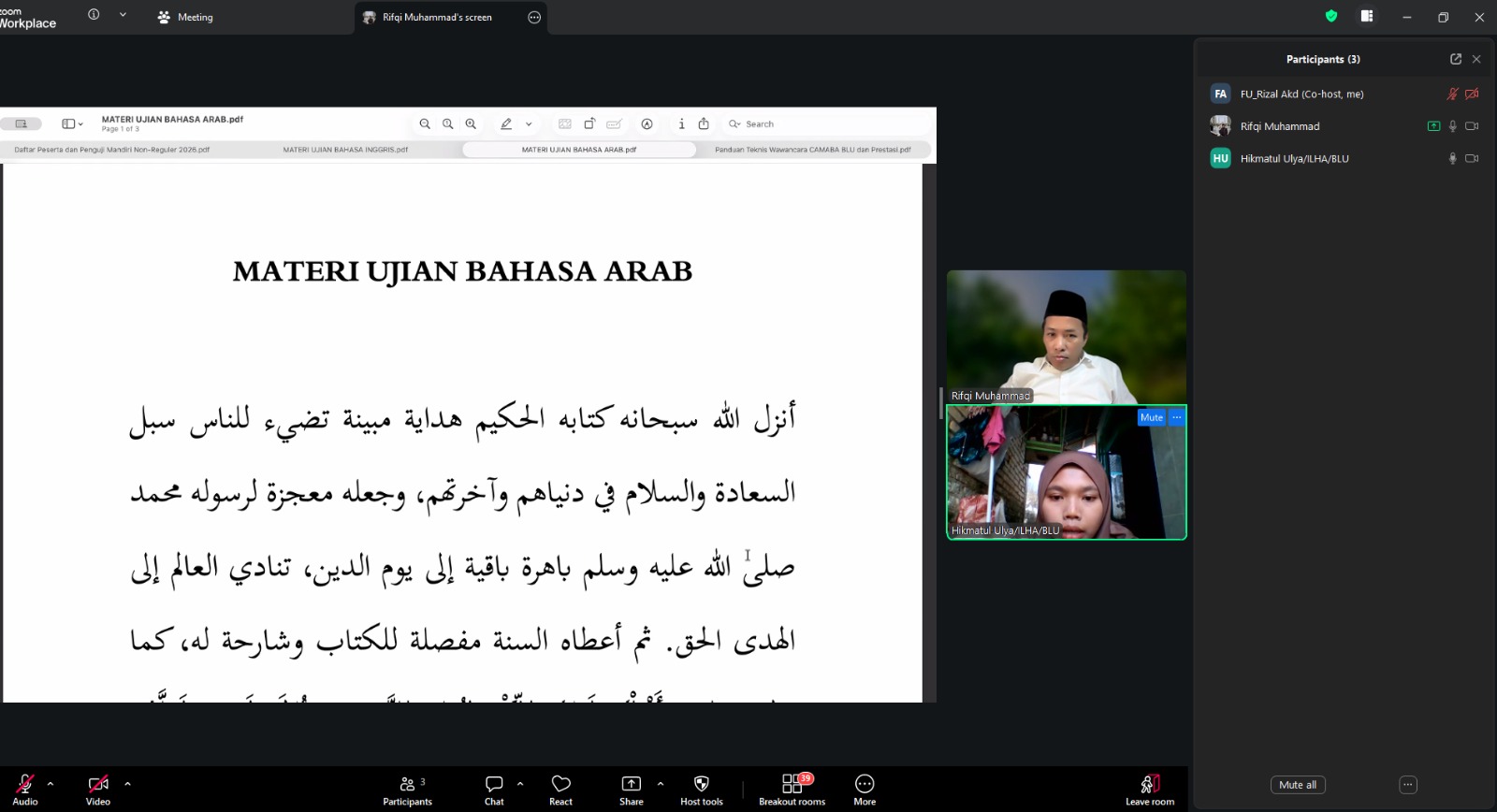
Task: Open ellipsis menu on Hikmatul's video tile
Action: click(x=1177, y=417)
